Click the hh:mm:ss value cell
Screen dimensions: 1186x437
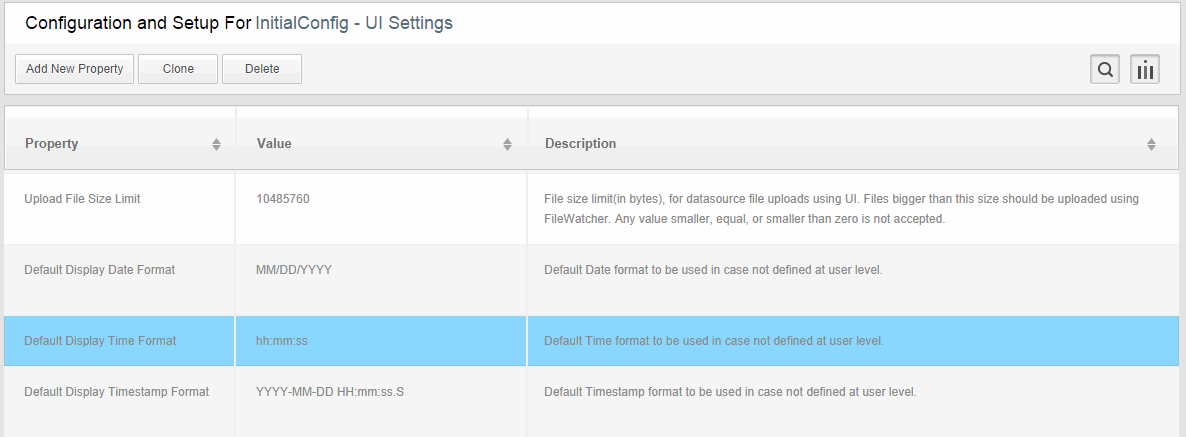[381, 341]
